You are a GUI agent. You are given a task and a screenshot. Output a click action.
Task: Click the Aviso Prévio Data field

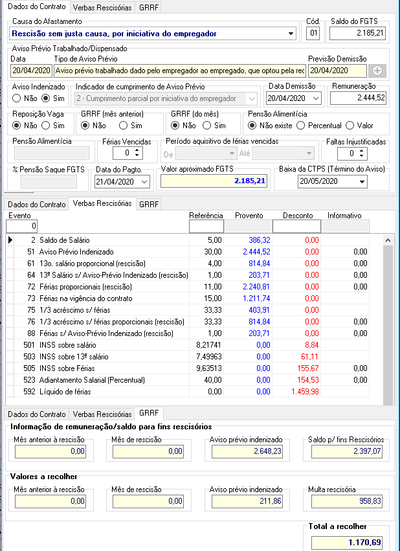(31, 71)
